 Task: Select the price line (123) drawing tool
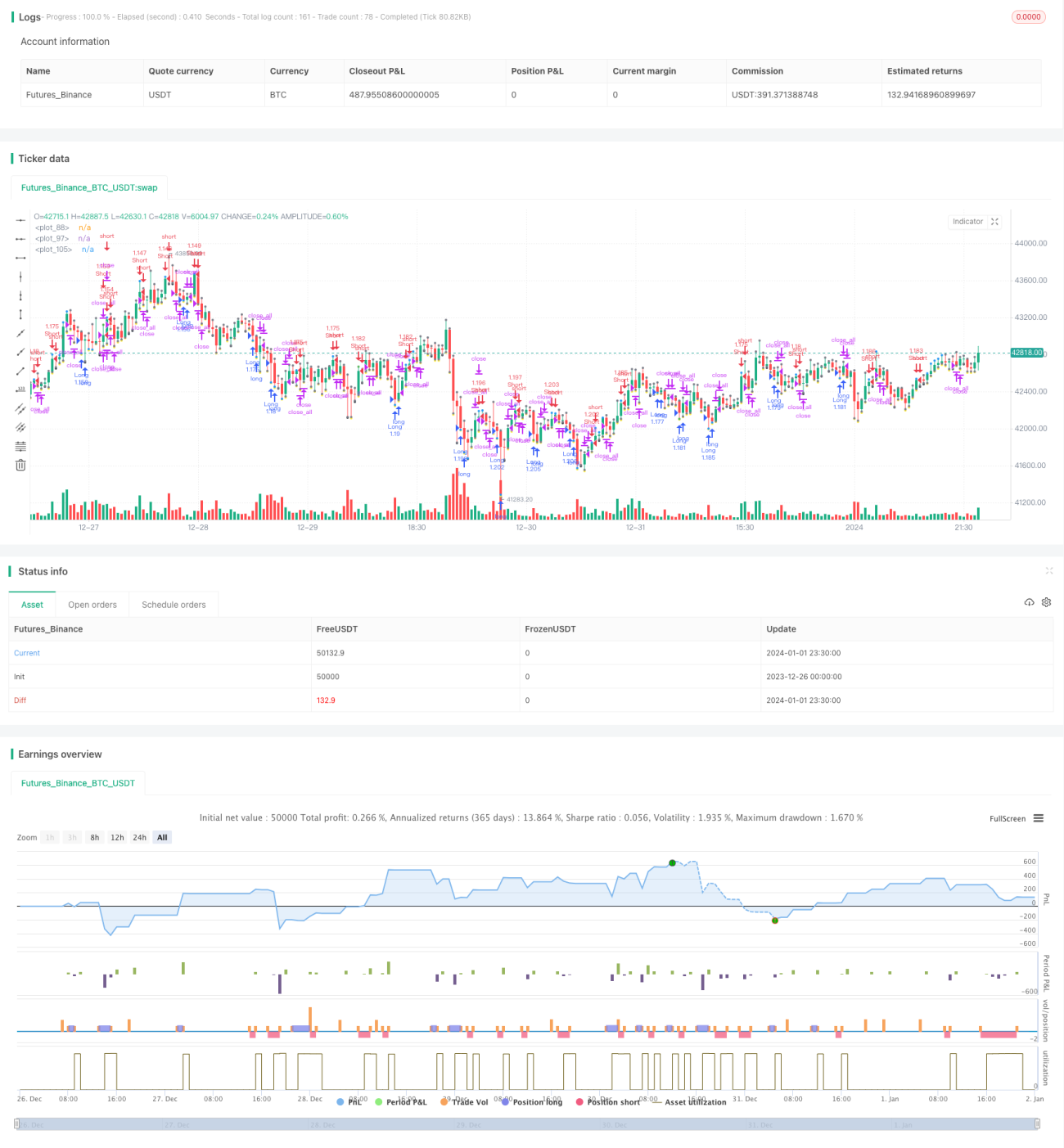(20, 389)
